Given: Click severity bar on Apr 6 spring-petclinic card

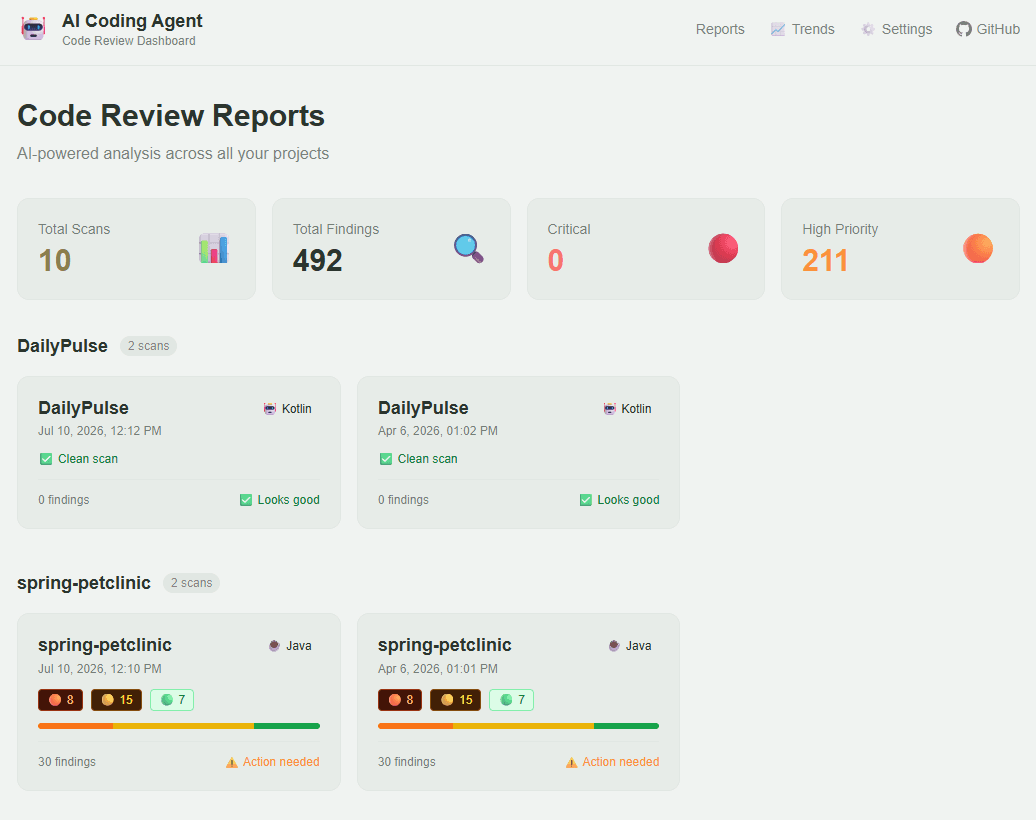Looking at the screenshot, I should 519,726.
